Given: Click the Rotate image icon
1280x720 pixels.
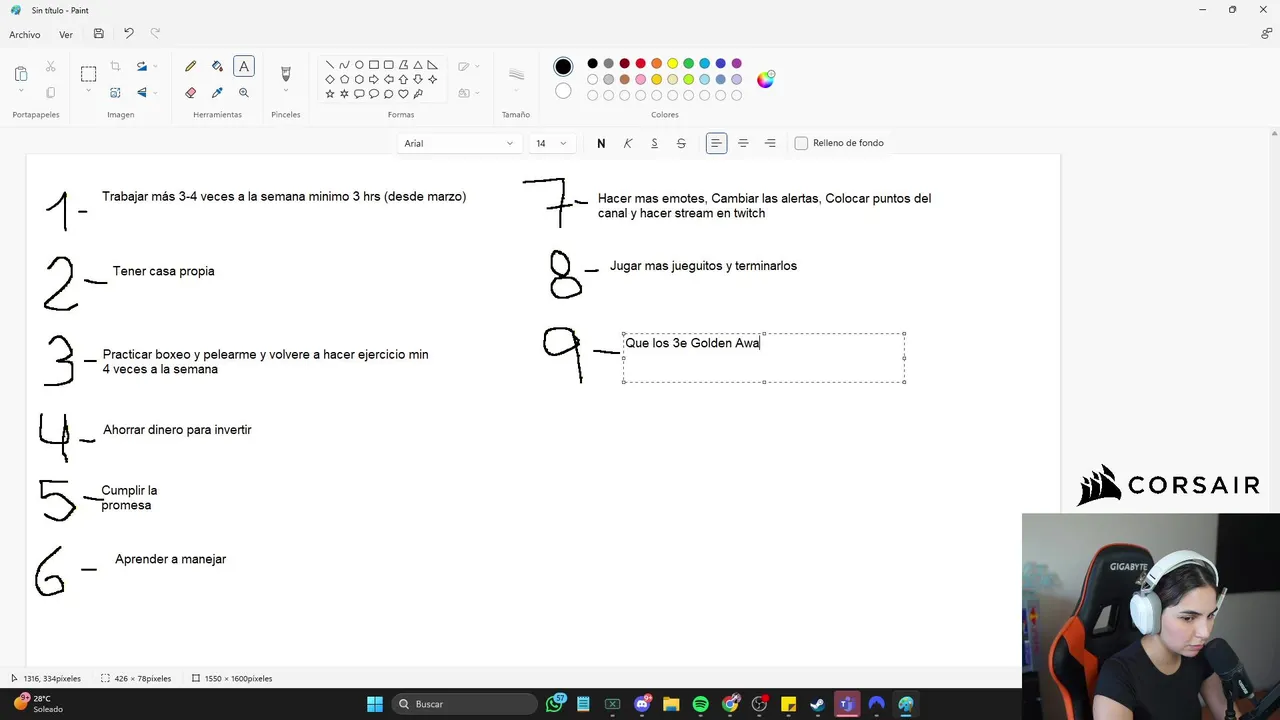Looking at the screenshot, I should [x=141, y=67].
